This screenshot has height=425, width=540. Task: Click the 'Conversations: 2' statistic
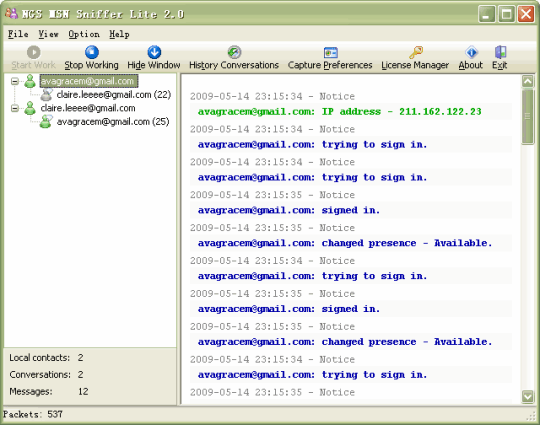click(46, 375)
